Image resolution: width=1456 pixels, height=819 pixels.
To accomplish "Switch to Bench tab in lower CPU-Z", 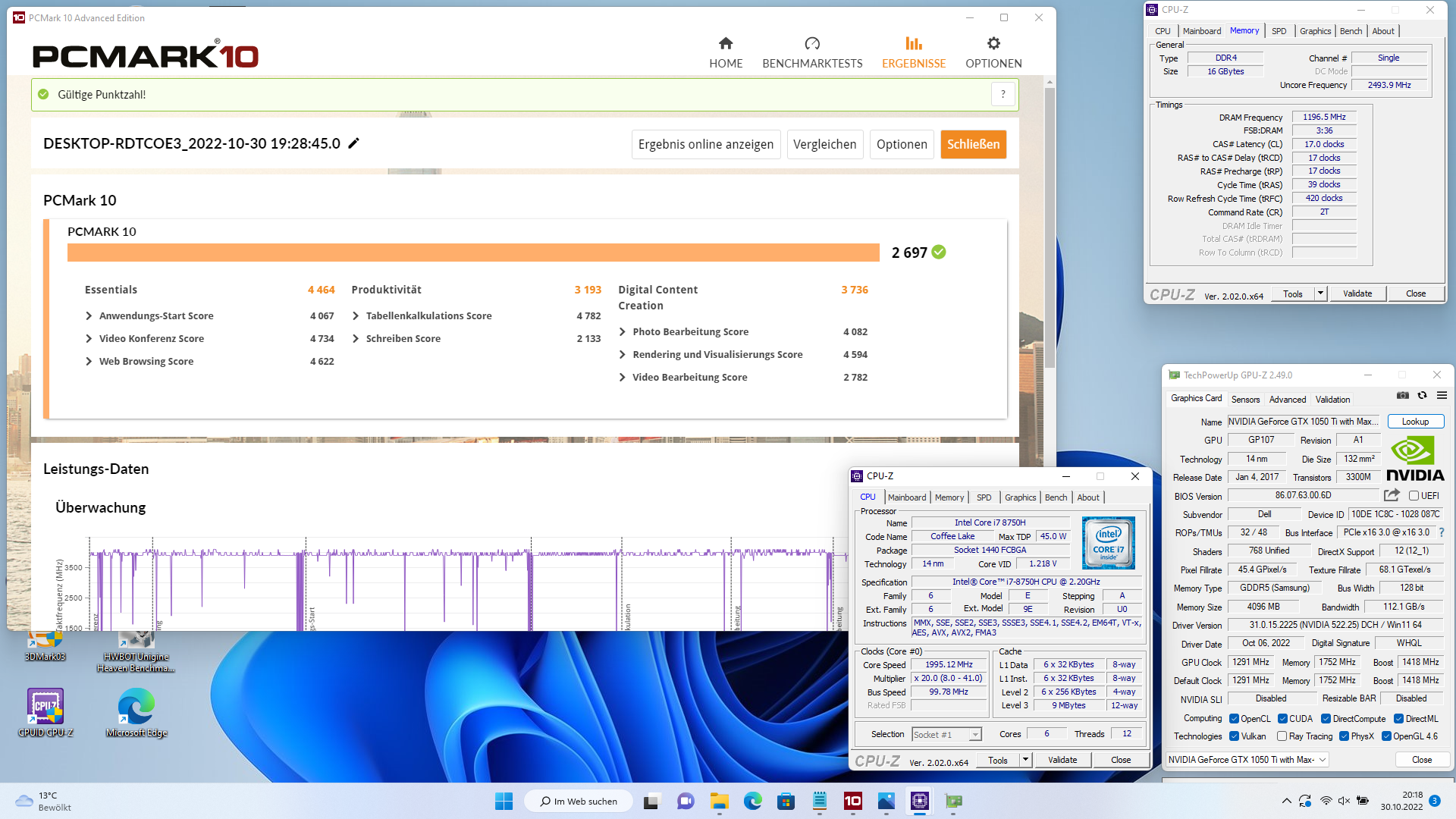I will pos(1056,497).
